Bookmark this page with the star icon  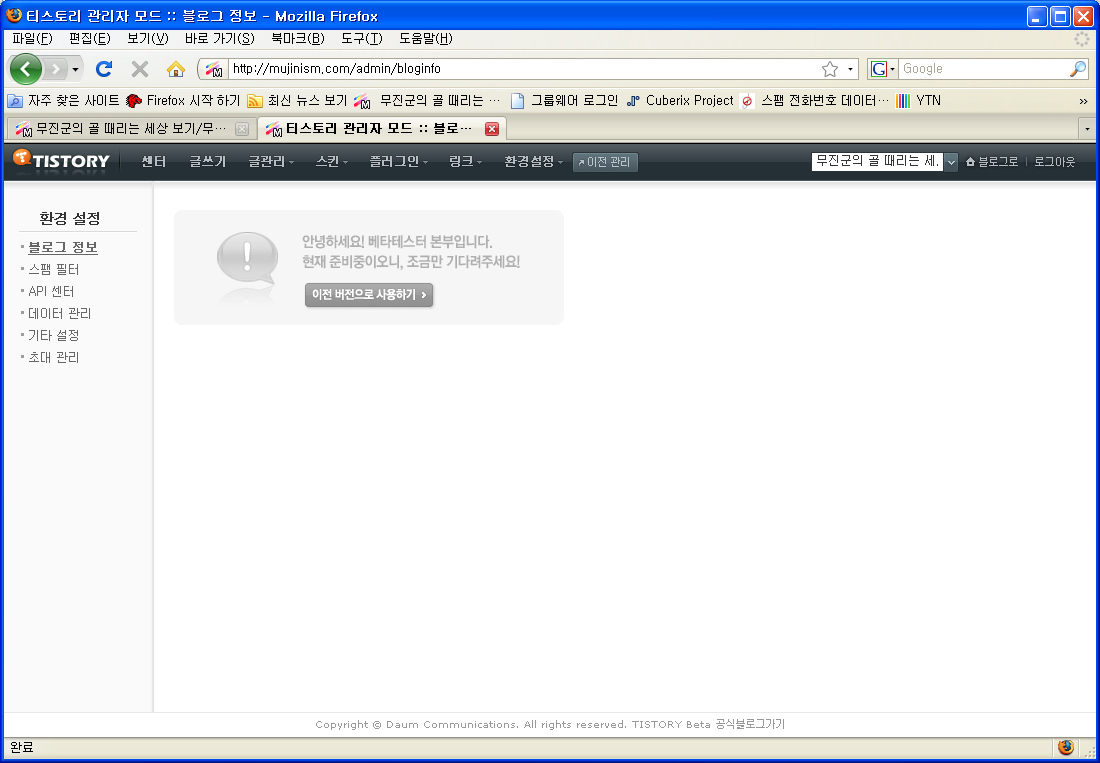coord(830,69)
